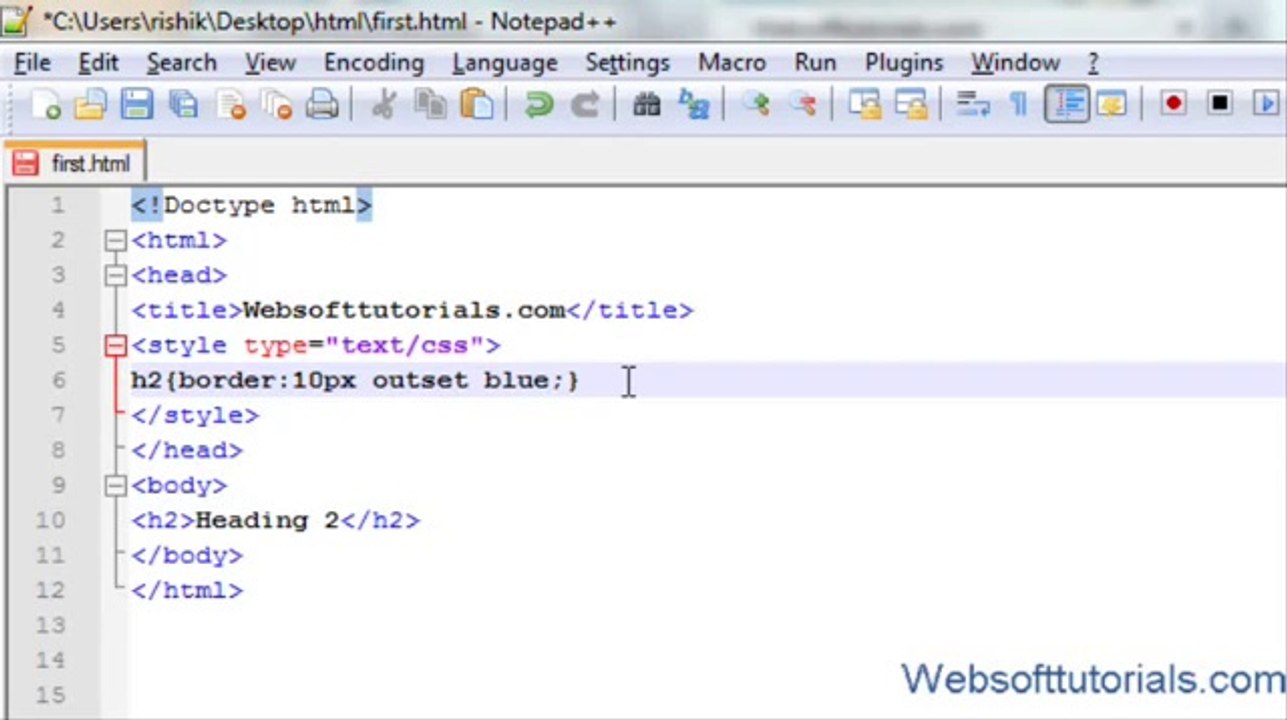Click the Copy icon in the toolbar
The width and height of the screenshot is (1287, 720).
430,104
